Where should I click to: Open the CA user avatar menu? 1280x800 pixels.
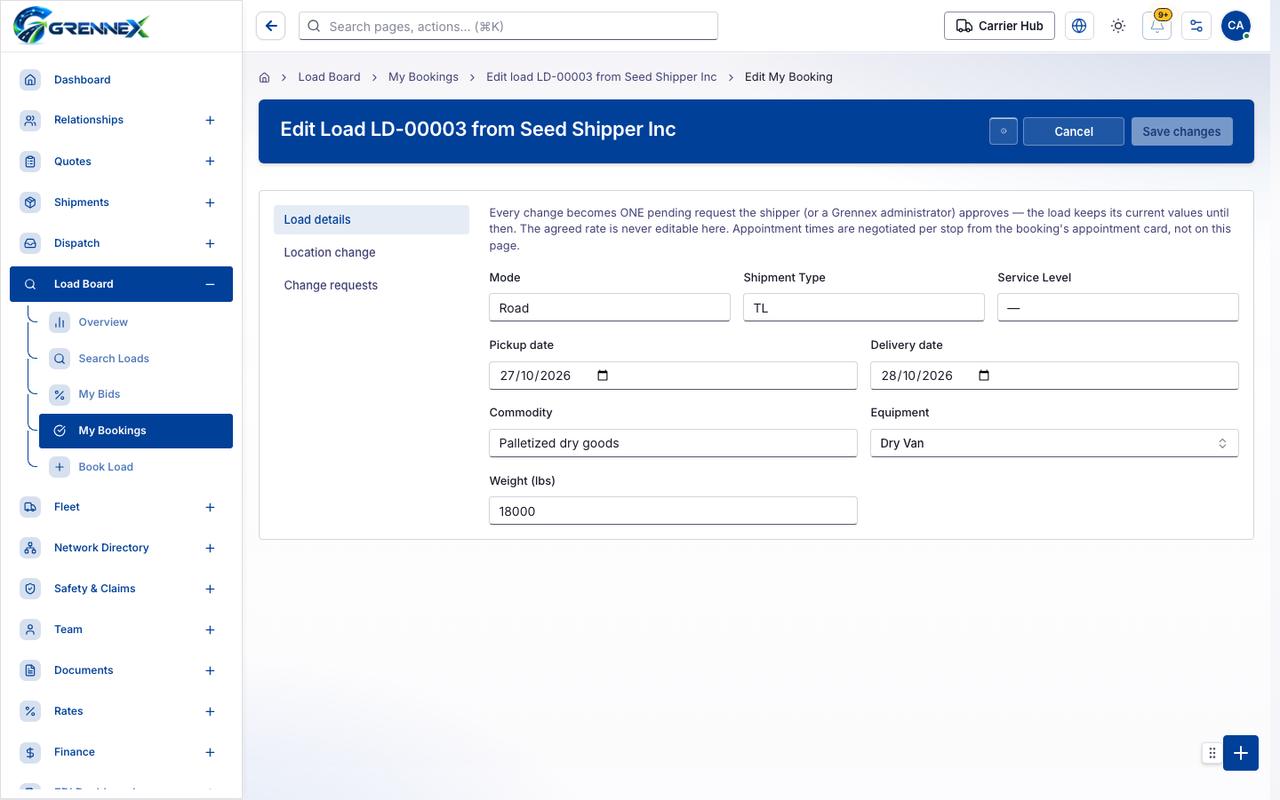[x=1236, y=26]
